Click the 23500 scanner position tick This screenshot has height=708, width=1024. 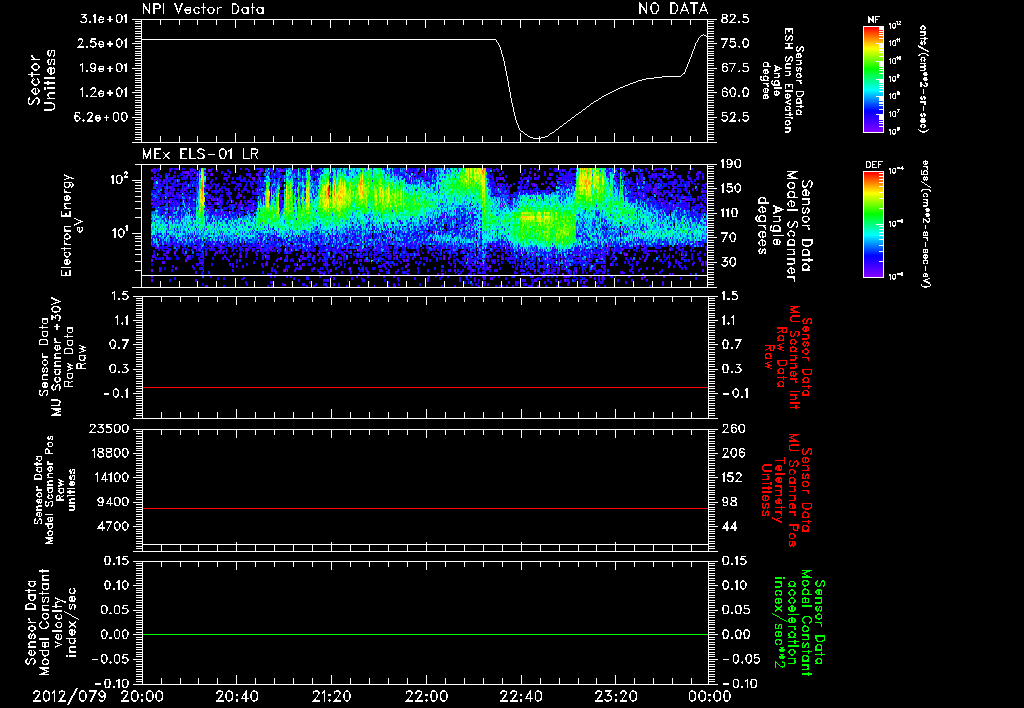pos(110,428)
